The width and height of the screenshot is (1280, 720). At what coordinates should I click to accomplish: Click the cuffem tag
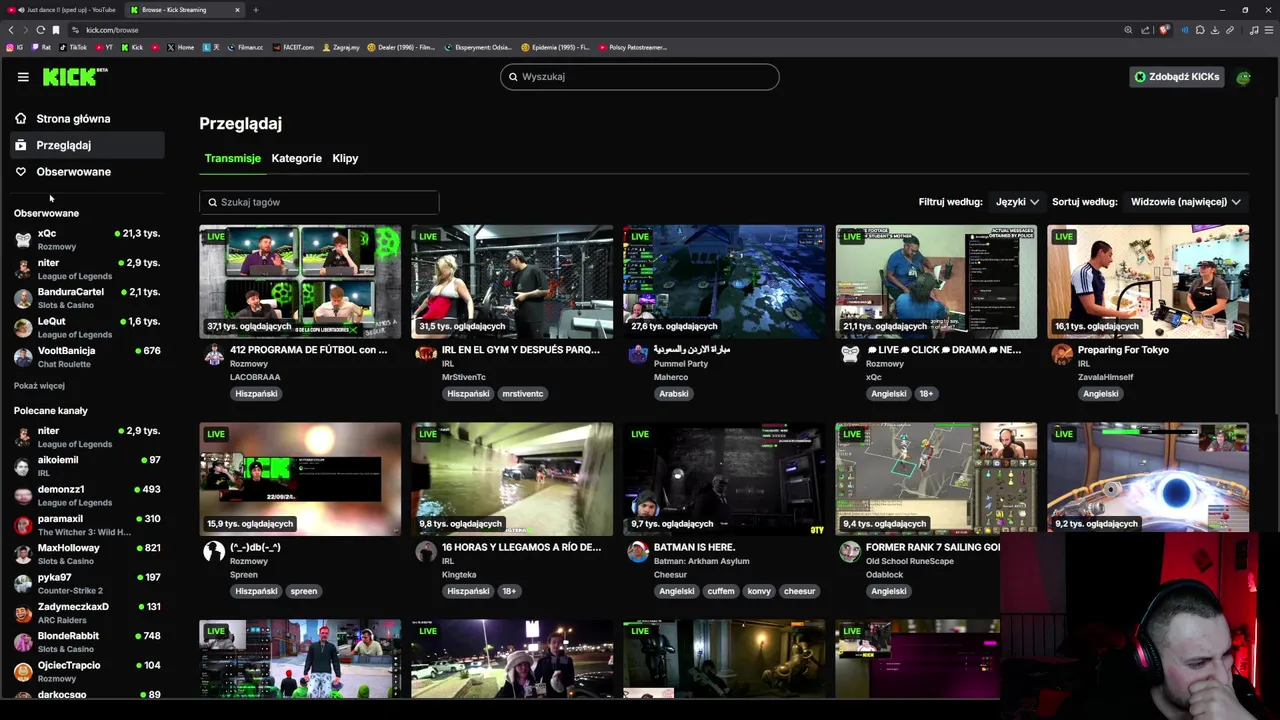tap(720, 591)
